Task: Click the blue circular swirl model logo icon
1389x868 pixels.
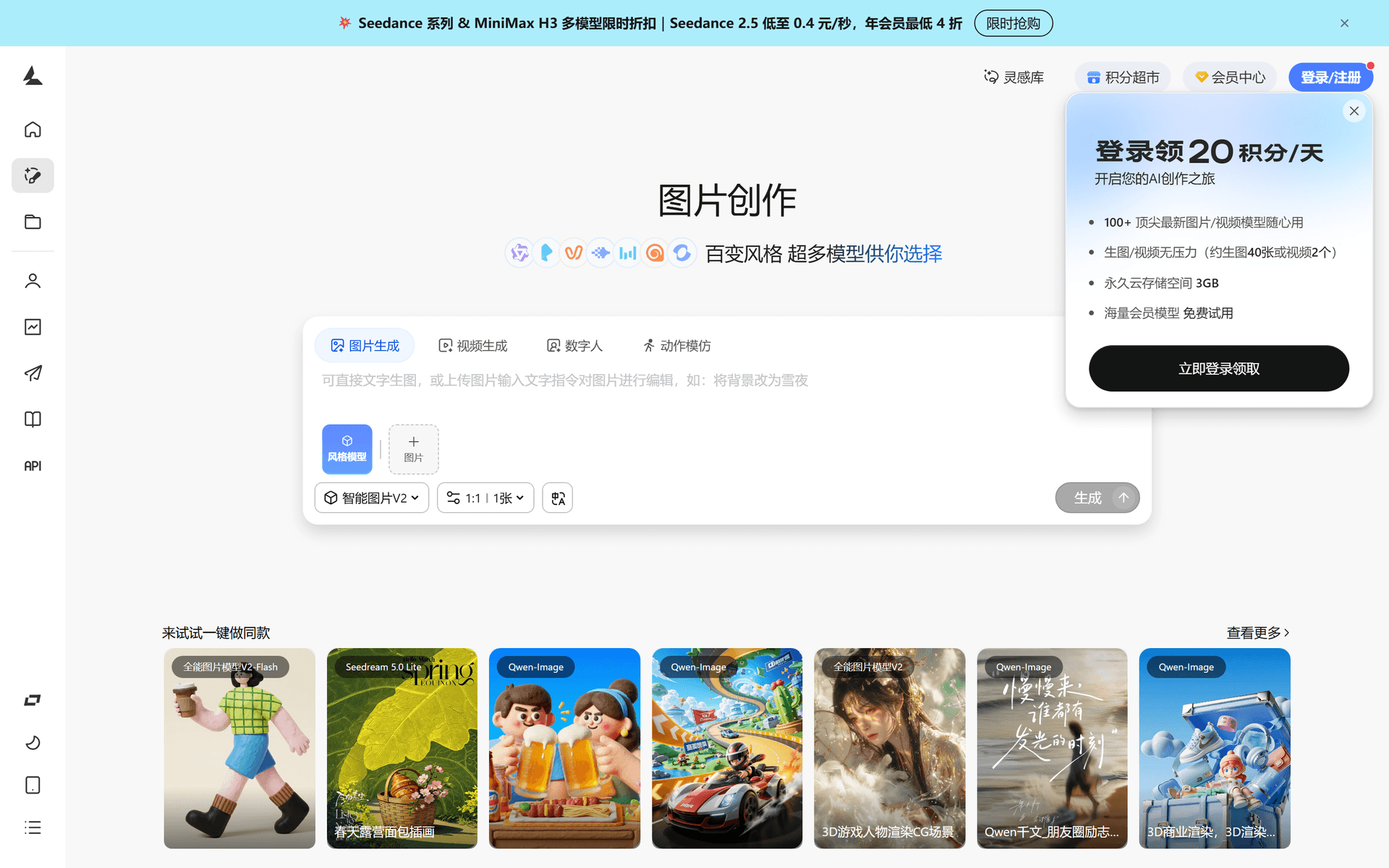Action: 682,253
